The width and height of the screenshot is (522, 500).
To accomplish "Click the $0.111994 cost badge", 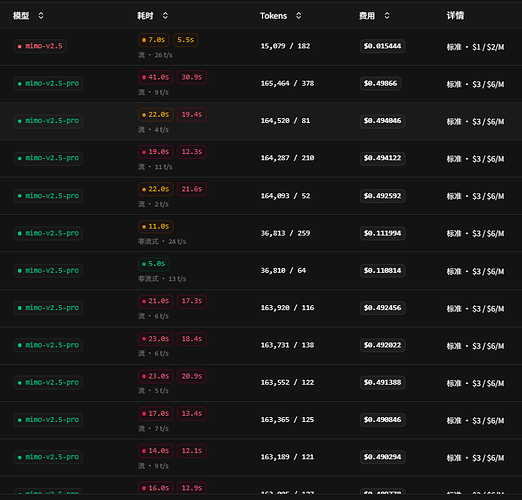I will [383, 233].
